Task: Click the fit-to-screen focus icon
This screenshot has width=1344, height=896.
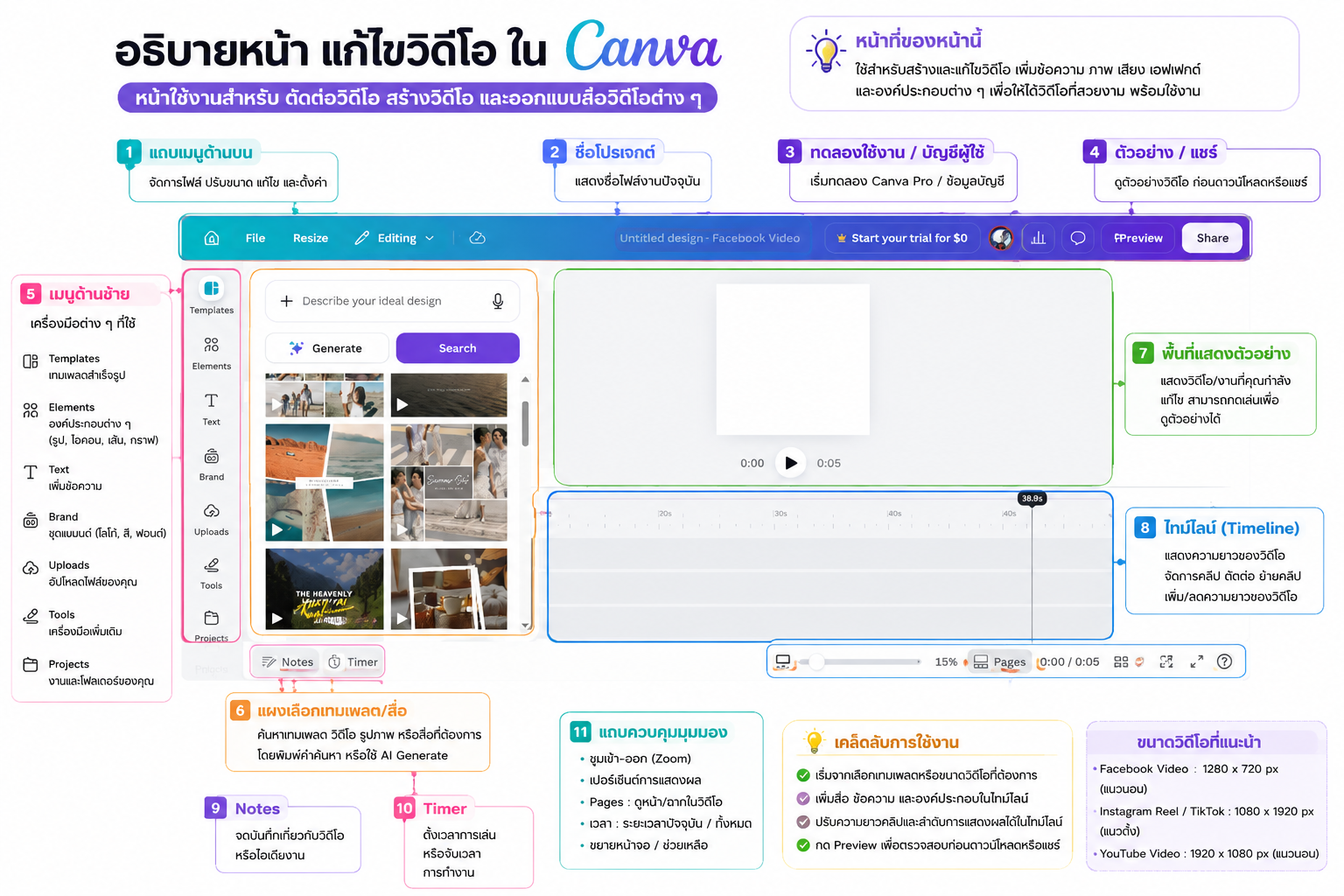Action: [x=1166, y=661]
